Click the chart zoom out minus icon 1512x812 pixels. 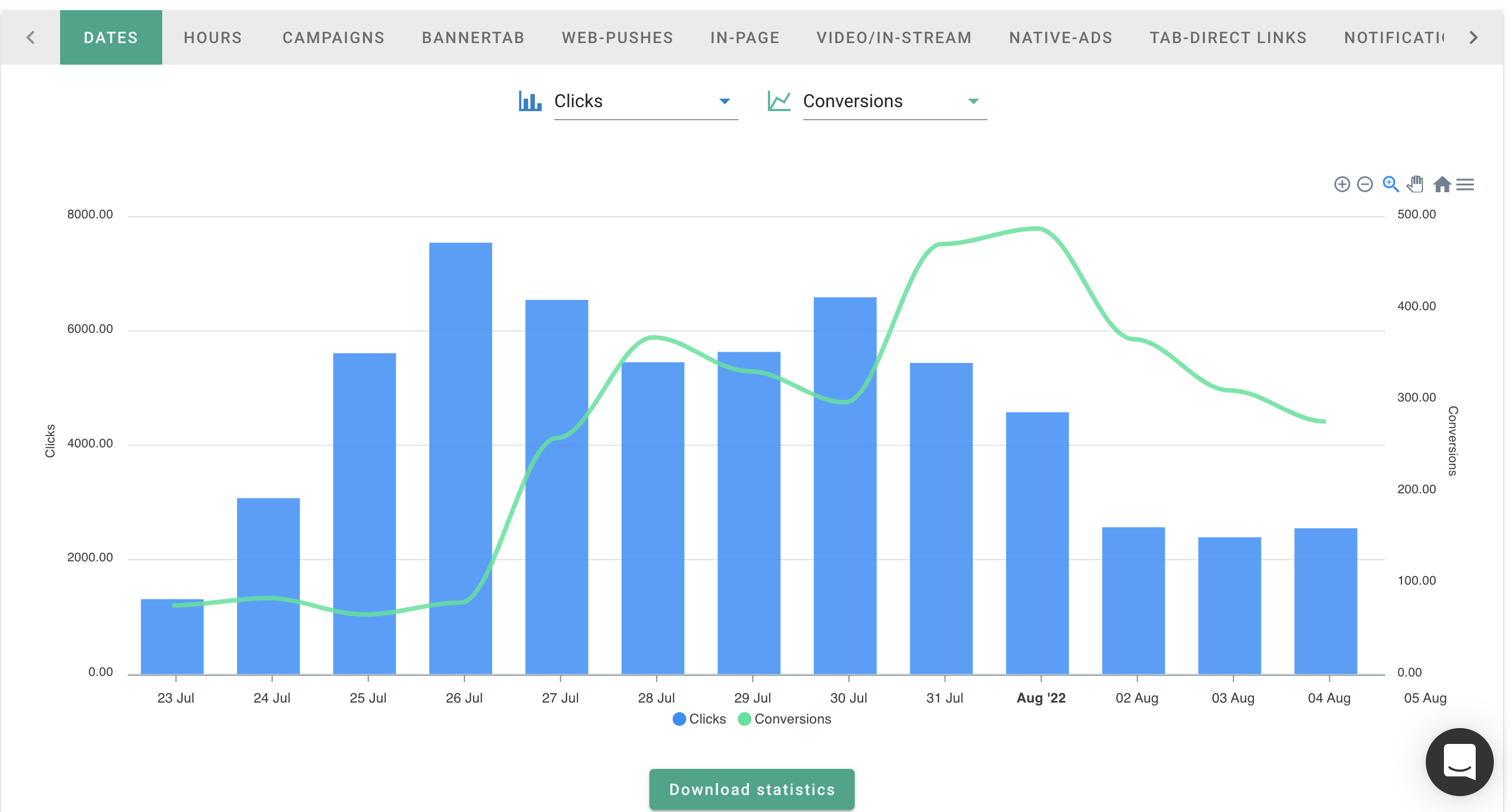(x=1365, y=184)
